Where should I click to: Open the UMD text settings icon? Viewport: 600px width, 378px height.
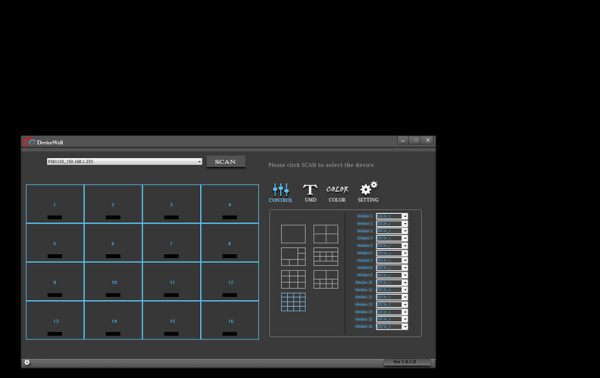310,192
